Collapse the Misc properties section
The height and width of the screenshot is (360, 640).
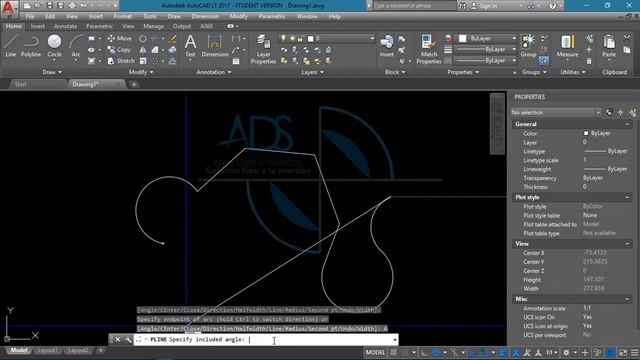point(627,299)
